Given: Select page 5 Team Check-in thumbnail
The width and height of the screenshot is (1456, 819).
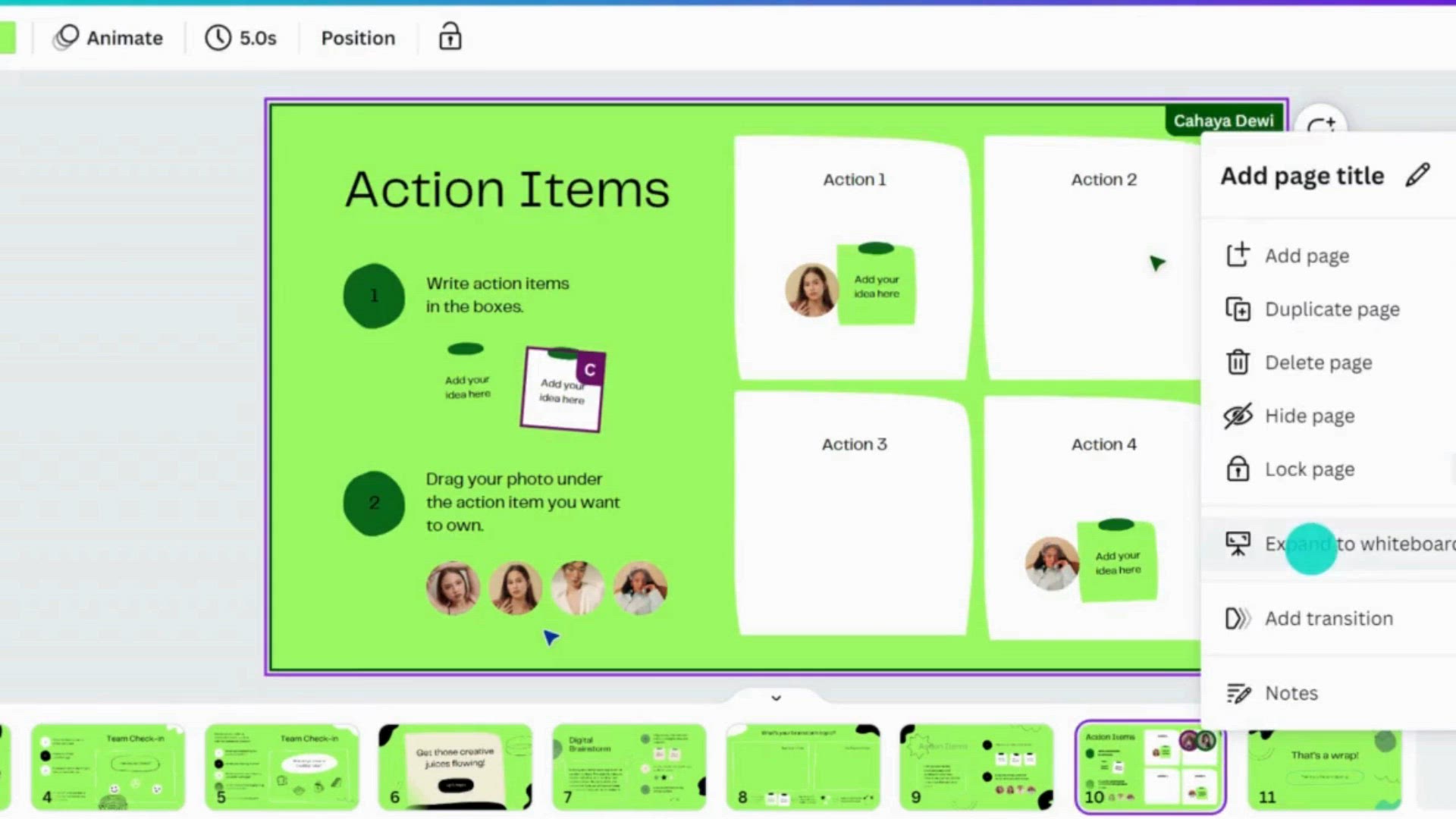Looking at the screenshot, I should tap(281, 767).
